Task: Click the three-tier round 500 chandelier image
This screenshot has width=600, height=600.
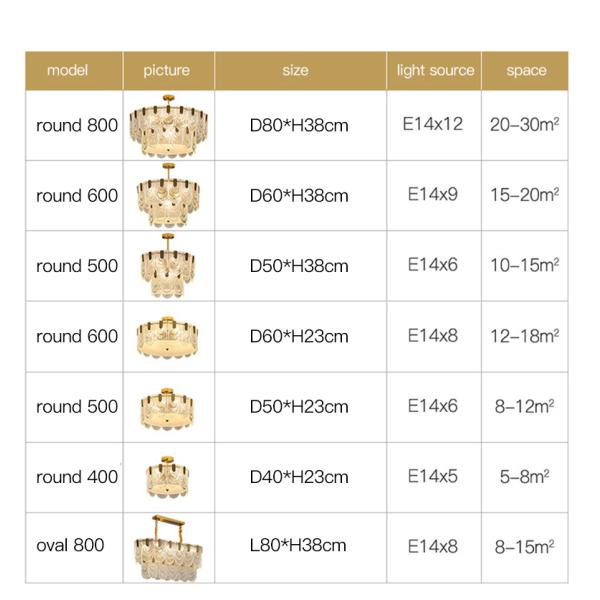Action: 167,266
